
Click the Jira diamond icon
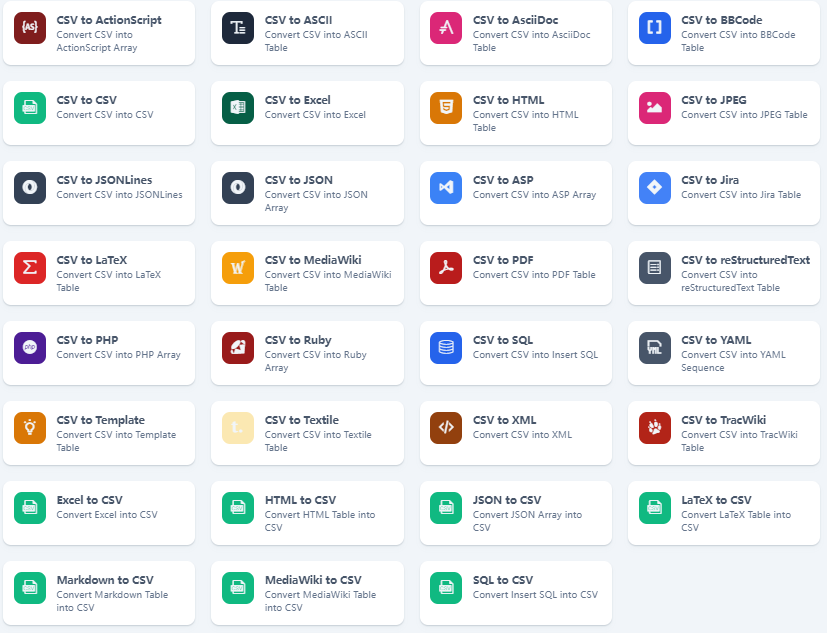coord(655,187)
